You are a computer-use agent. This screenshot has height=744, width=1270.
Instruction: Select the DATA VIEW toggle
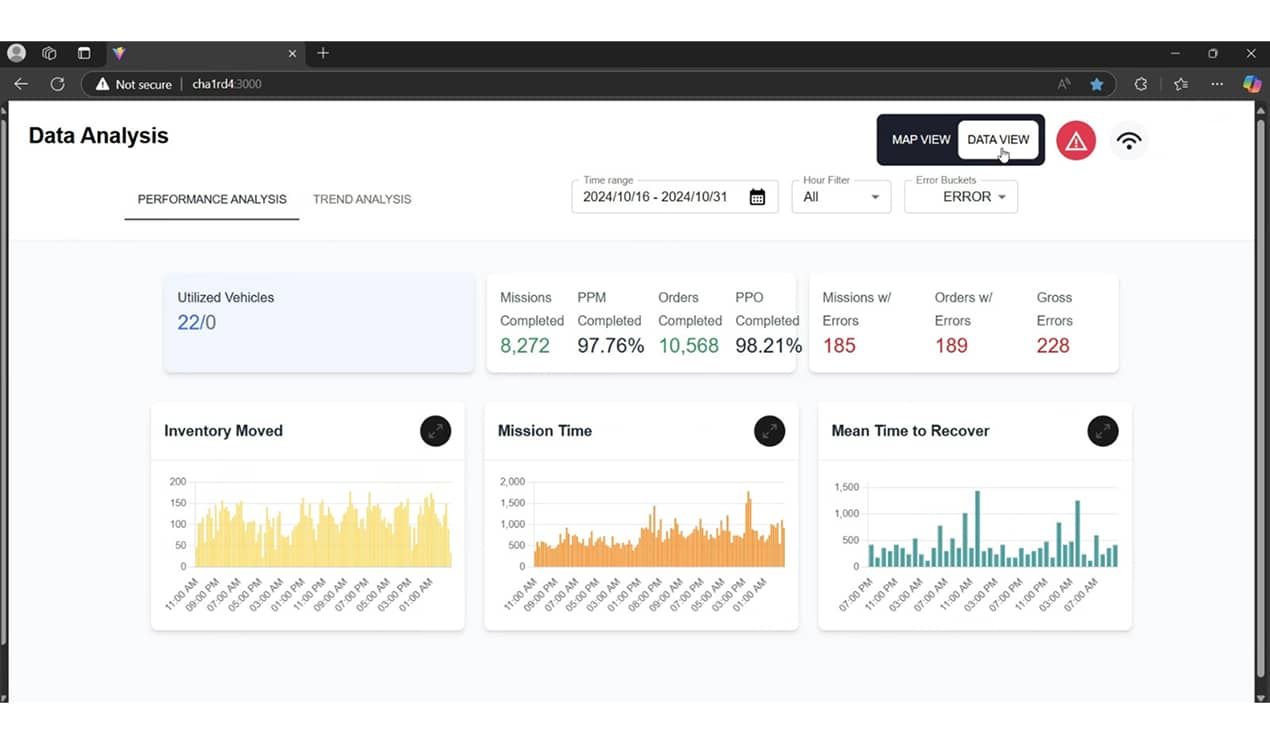pyautogui.click(x=998, y=140)
